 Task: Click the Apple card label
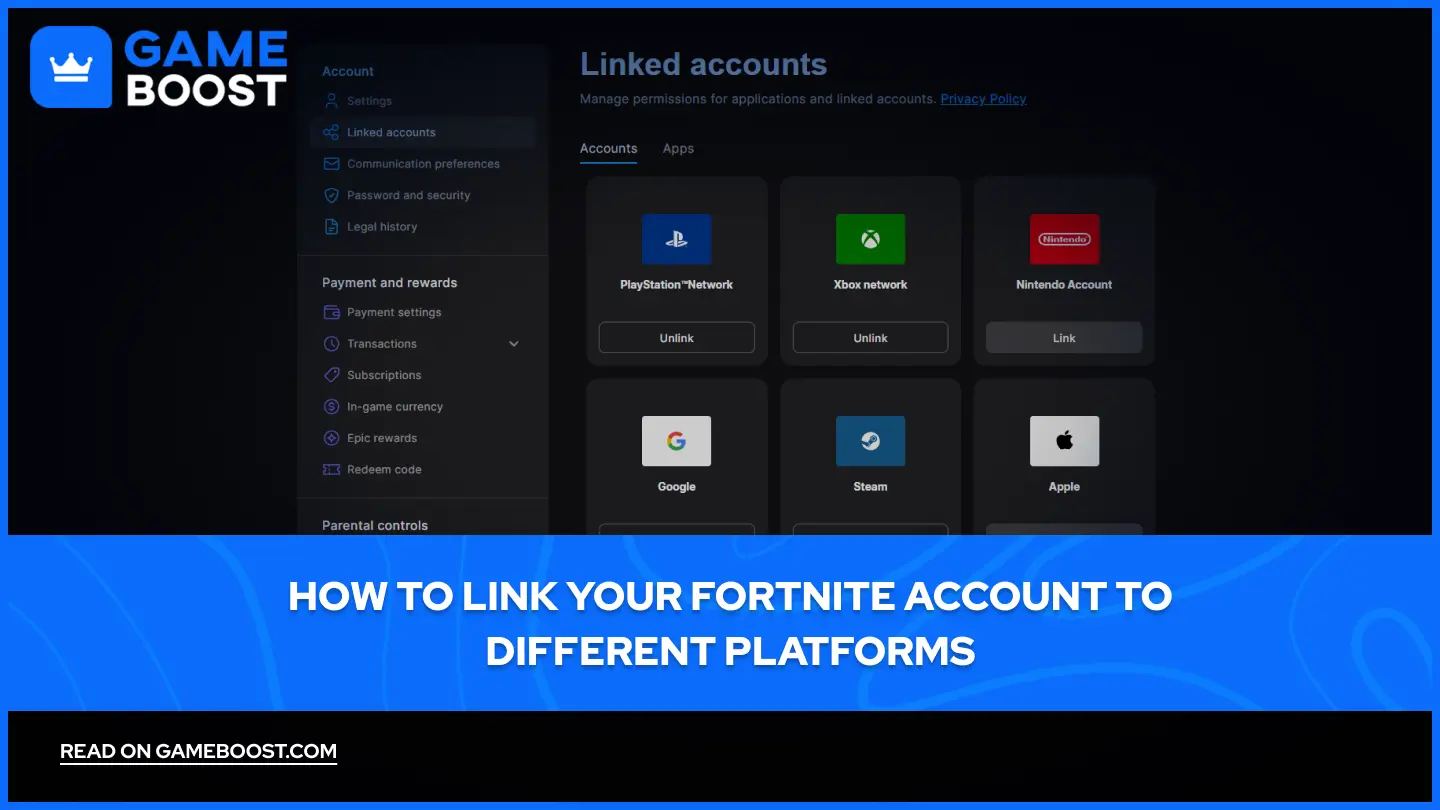[x=1064, y=487]
